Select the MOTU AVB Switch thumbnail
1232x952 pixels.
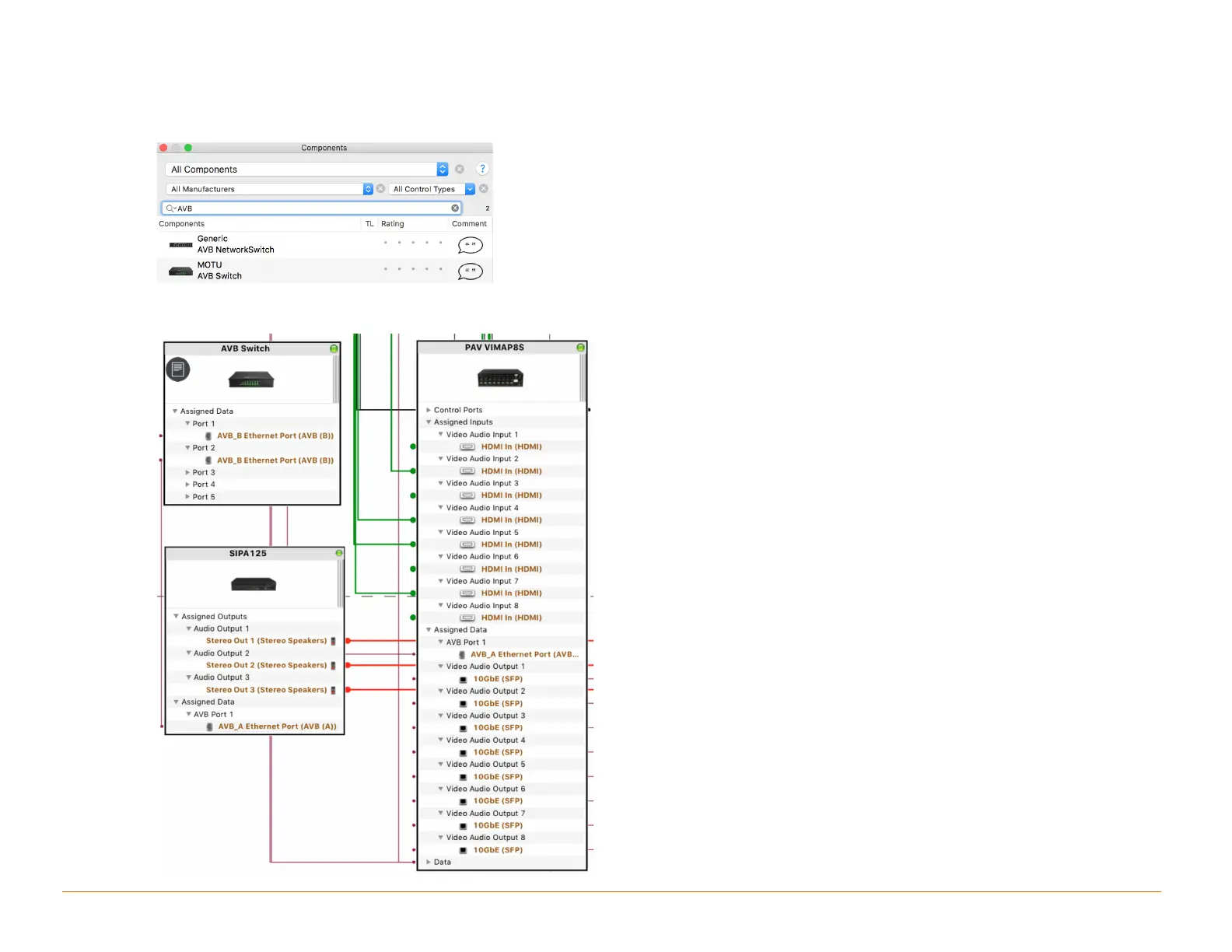(x=180, y=271)
